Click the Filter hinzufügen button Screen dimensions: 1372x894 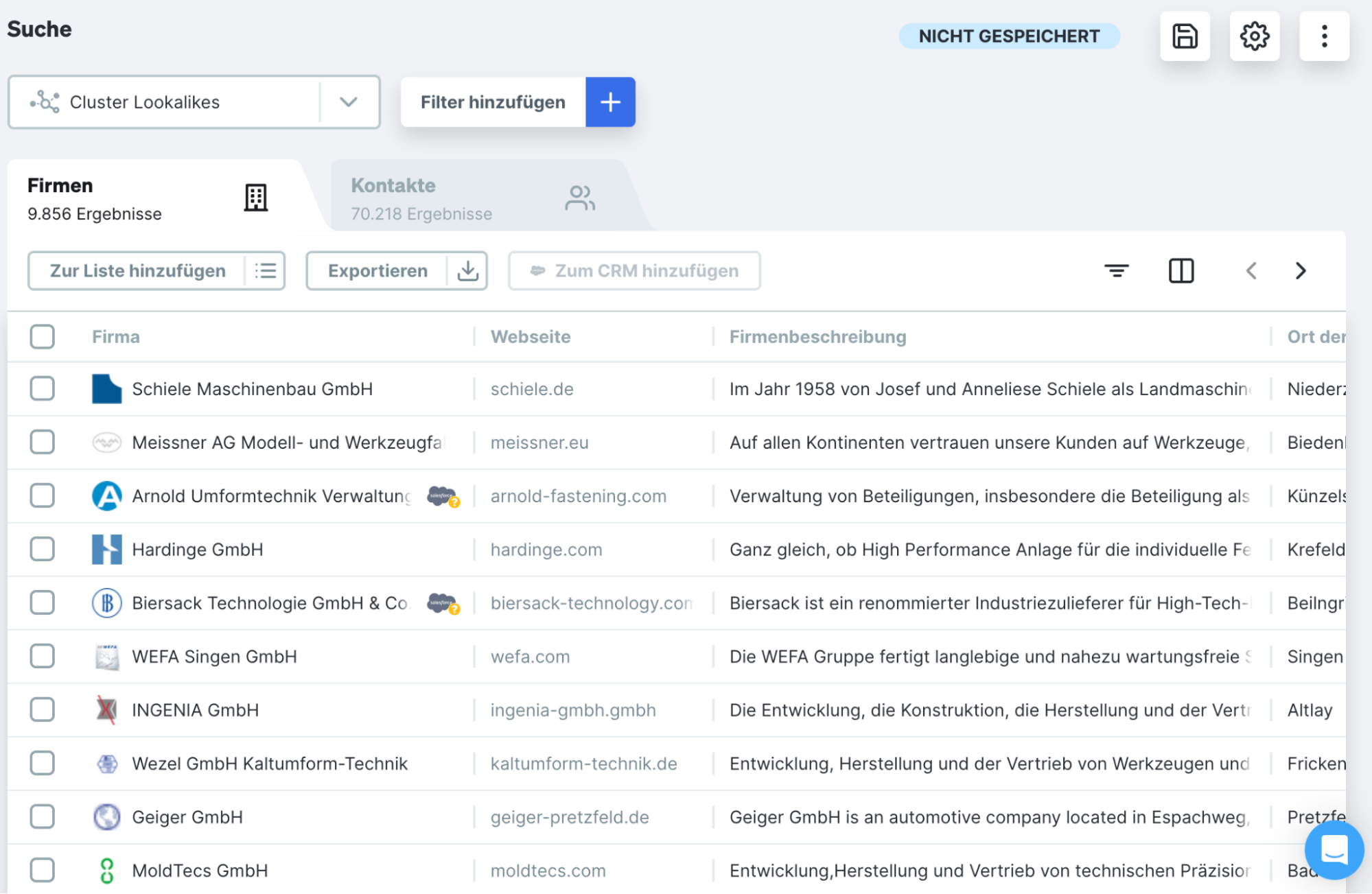click(493, 102)
